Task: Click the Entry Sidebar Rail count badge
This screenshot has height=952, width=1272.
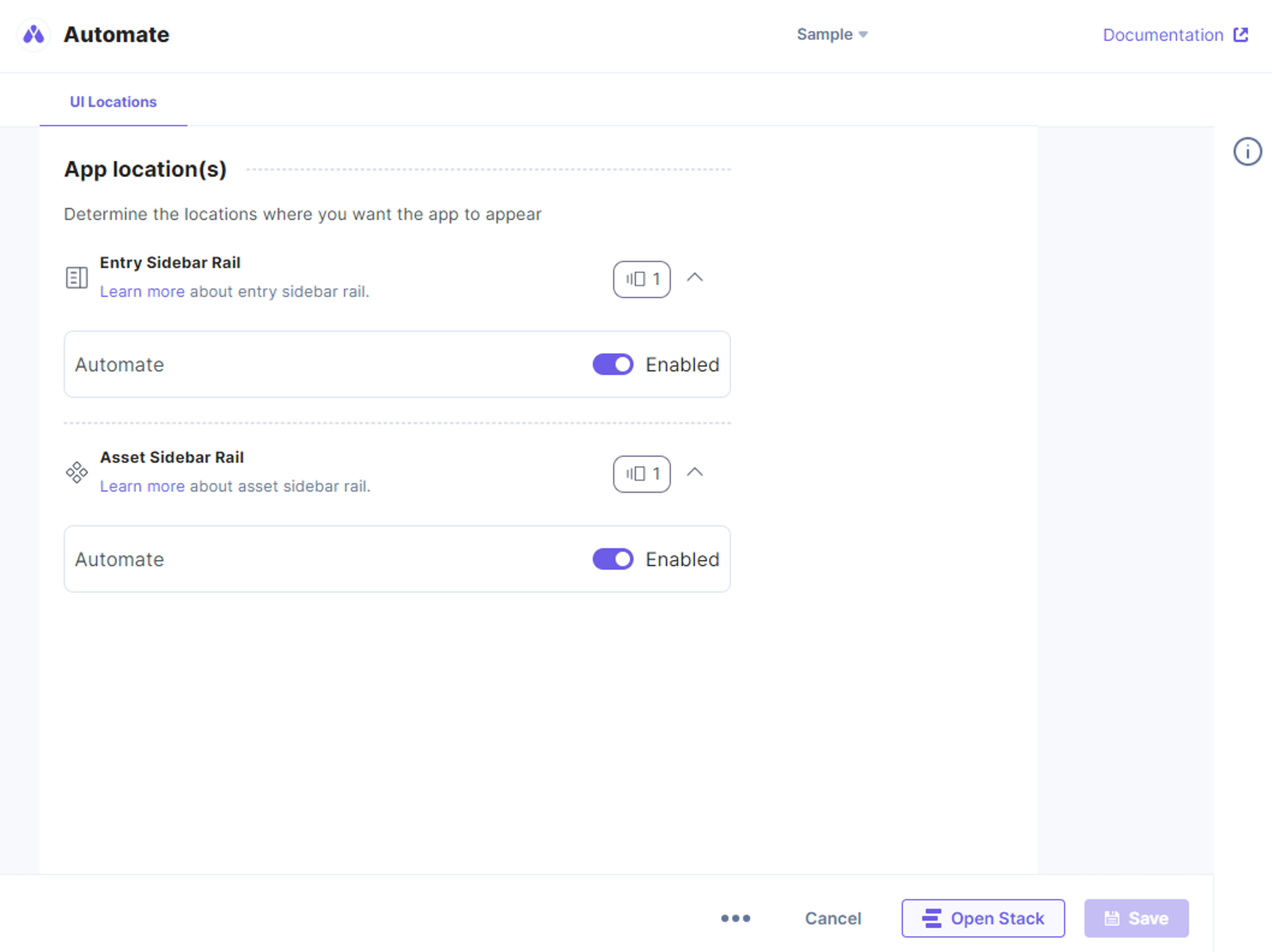Action: tap(642, 279)
